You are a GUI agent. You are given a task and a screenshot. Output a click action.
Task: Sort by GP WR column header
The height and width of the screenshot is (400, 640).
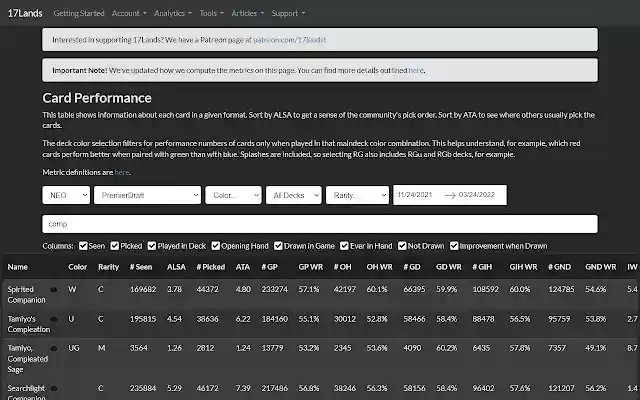(311, 267)
